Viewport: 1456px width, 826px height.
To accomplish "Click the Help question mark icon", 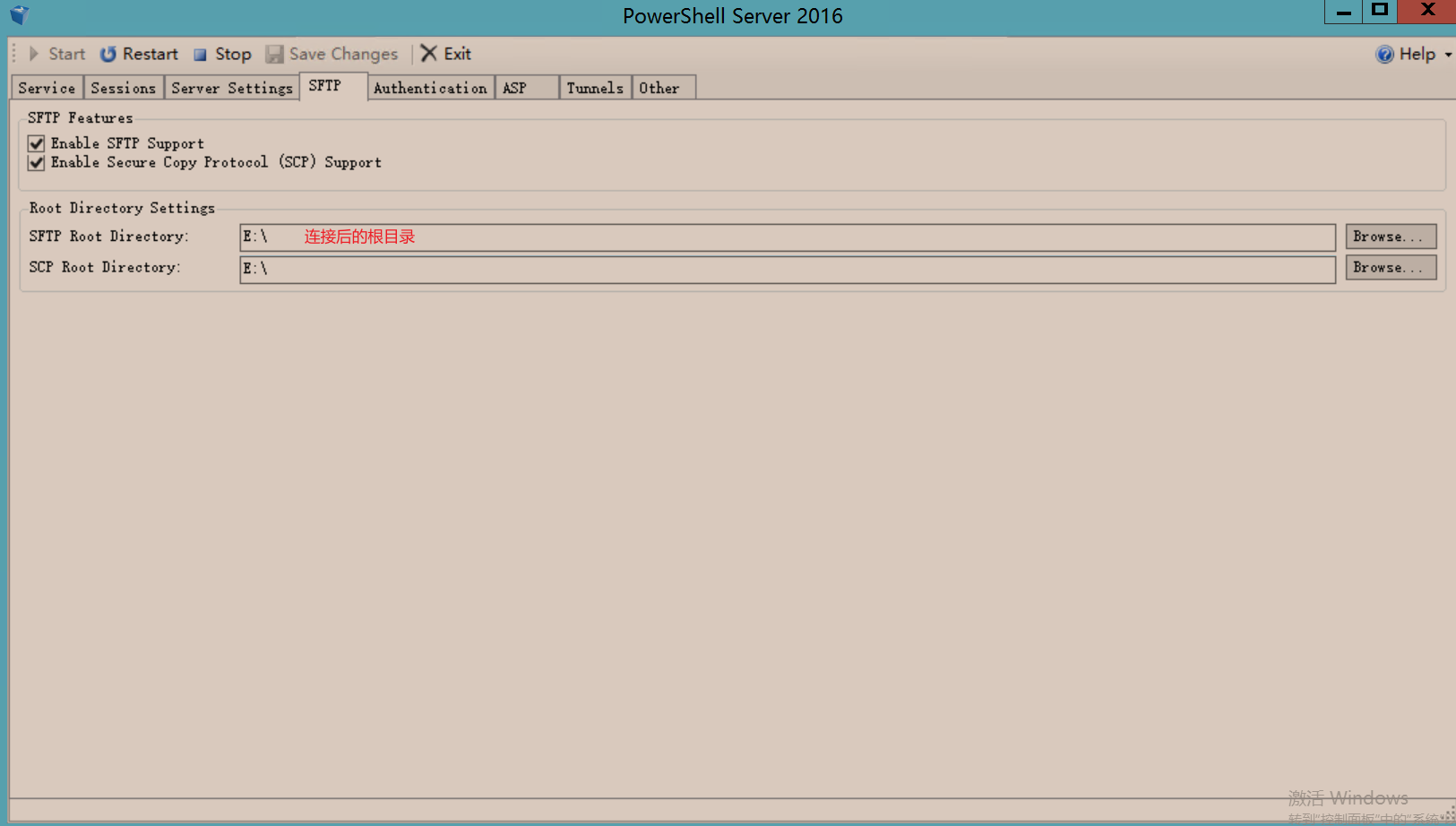I will tap(1384, 55).
